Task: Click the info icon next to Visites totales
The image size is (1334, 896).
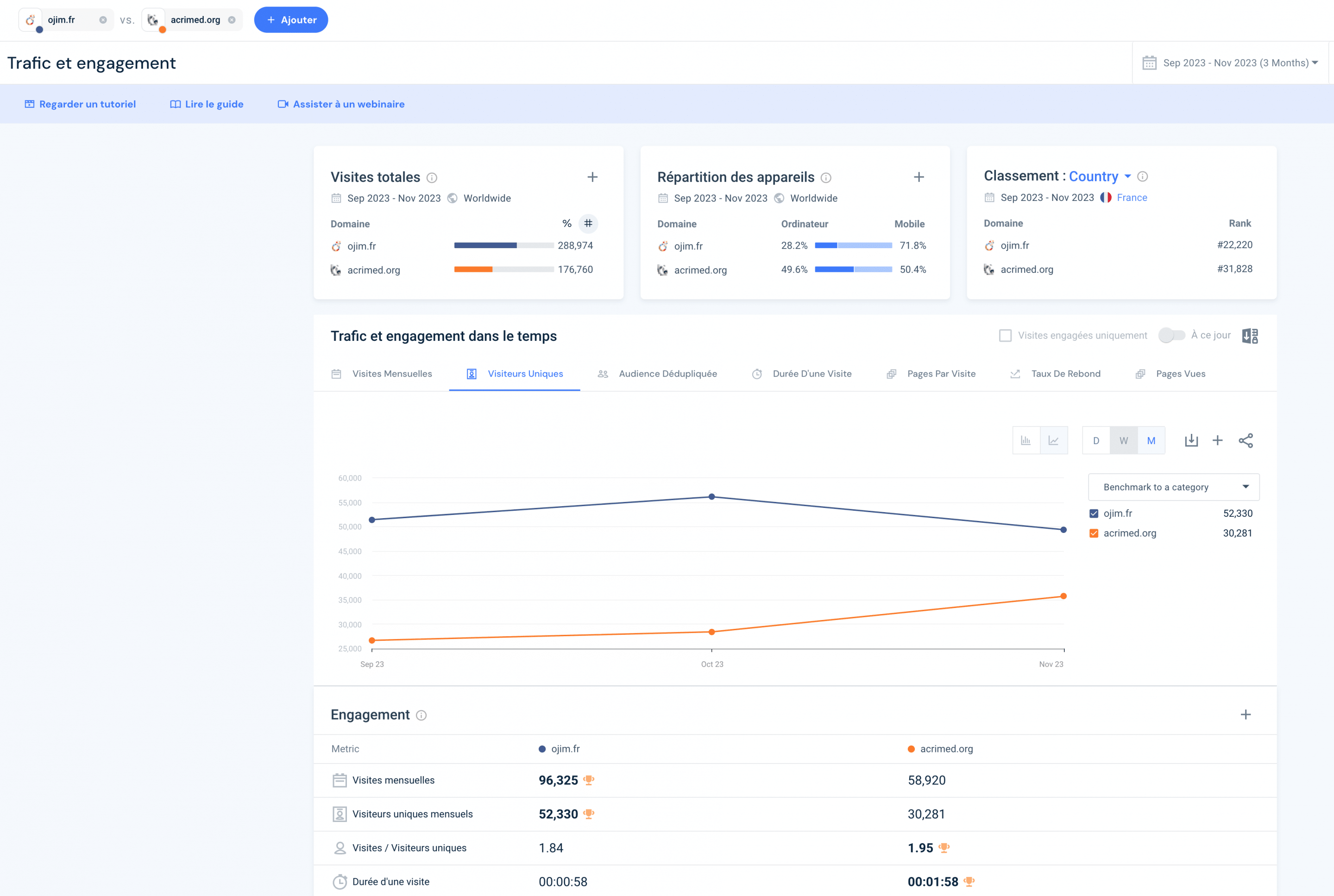Action: (432, 178)
